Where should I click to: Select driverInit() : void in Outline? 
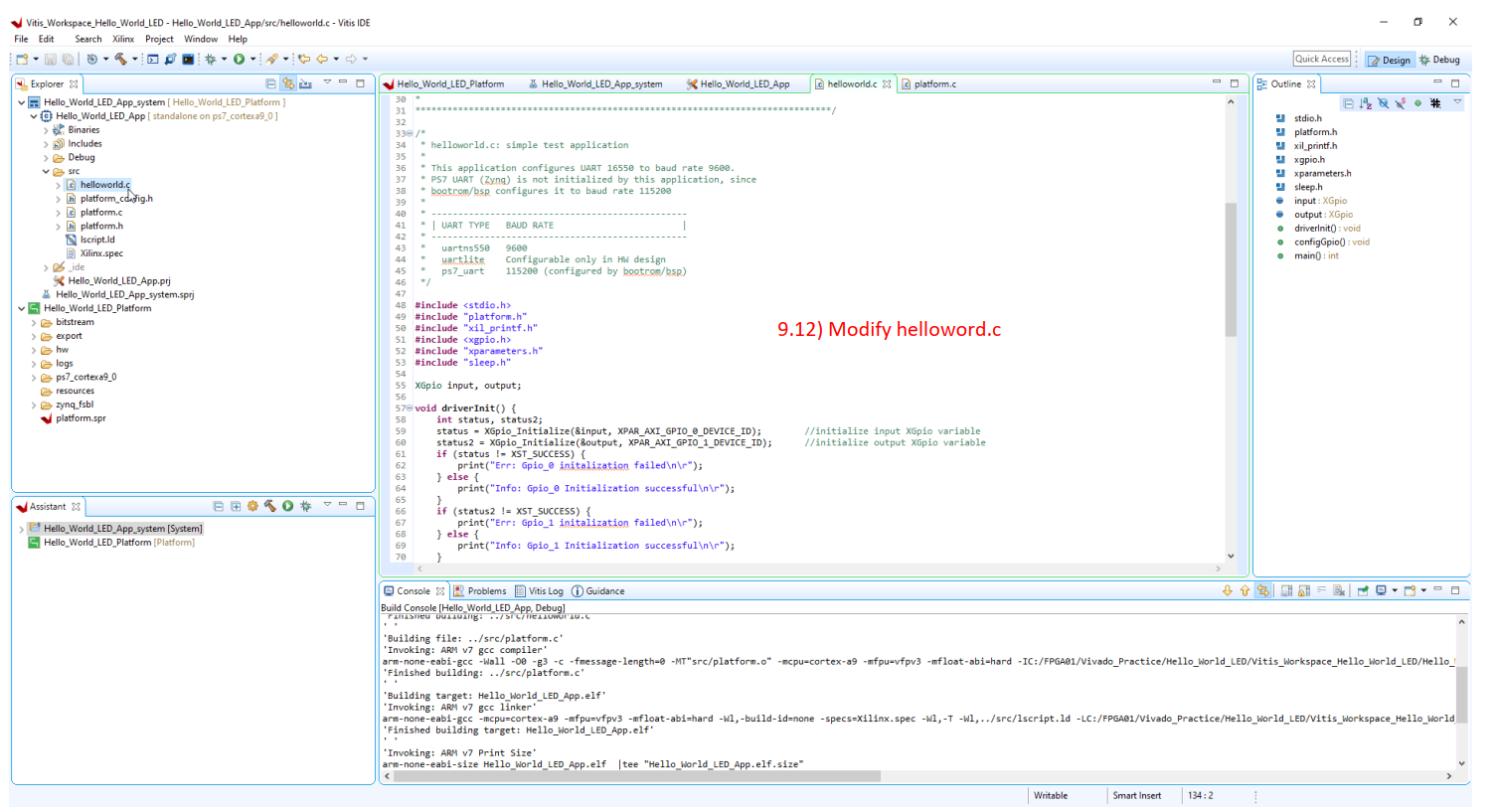pyautogui.click(x=1327, y=228)
